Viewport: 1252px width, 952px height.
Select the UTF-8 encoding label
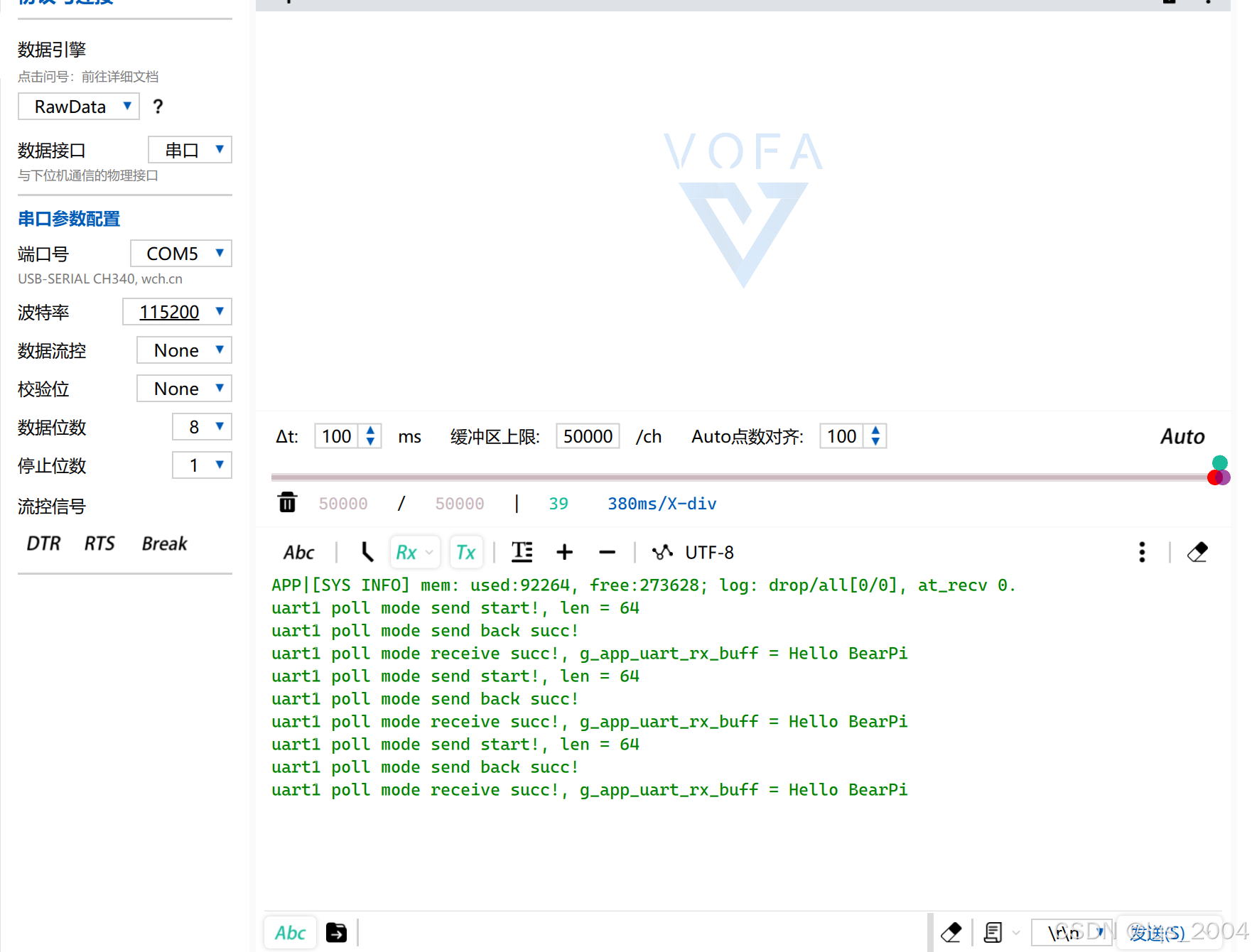click(x=709, y=553)
